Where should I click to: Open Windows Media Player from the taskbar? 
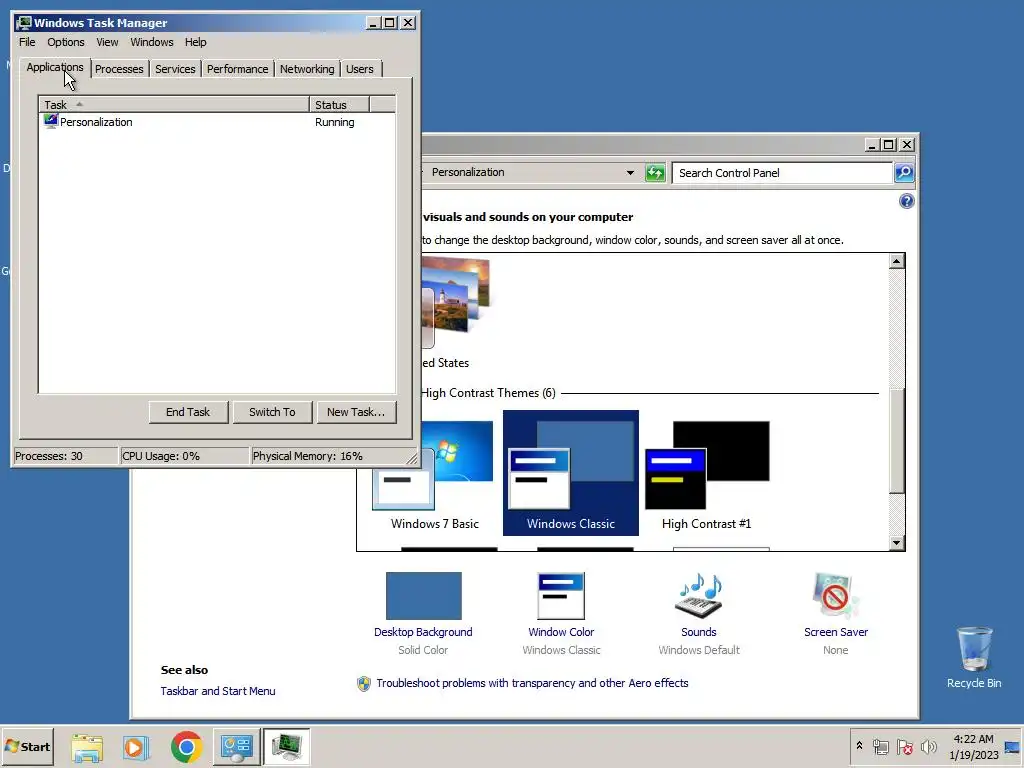pos(136,747)
